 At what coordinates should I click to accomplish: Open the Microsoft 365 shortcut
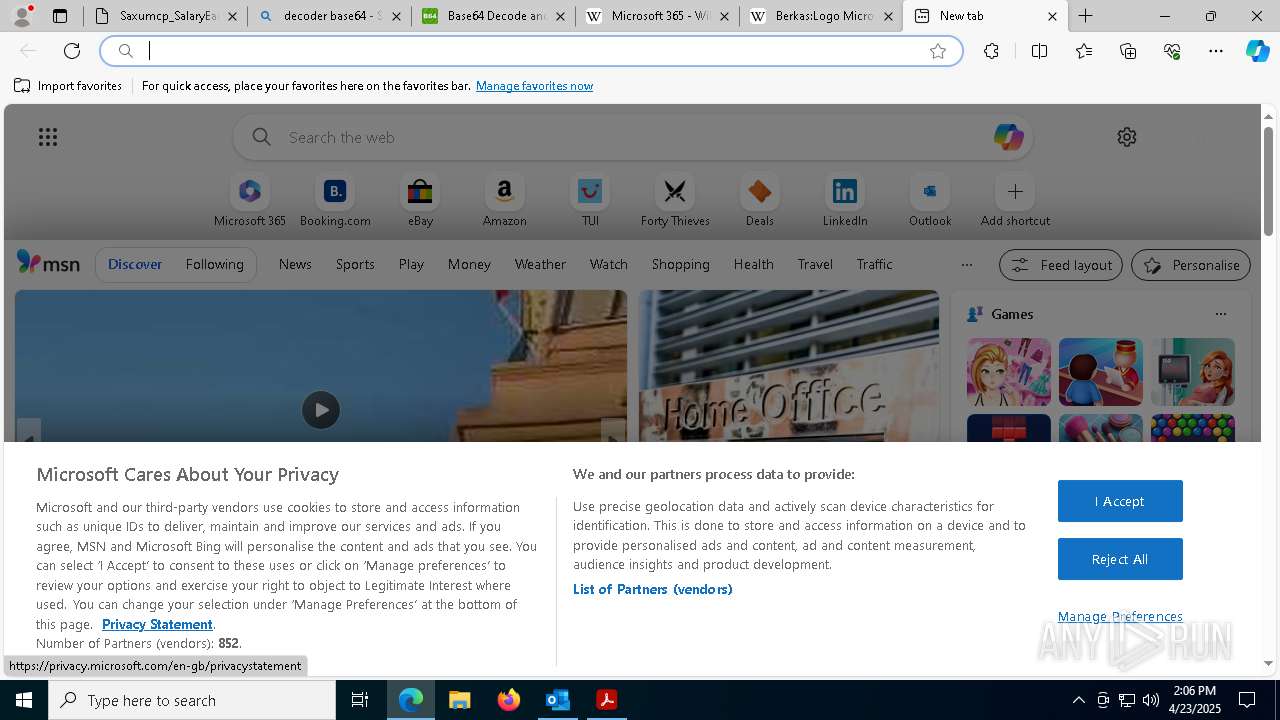tap(250, 202)
